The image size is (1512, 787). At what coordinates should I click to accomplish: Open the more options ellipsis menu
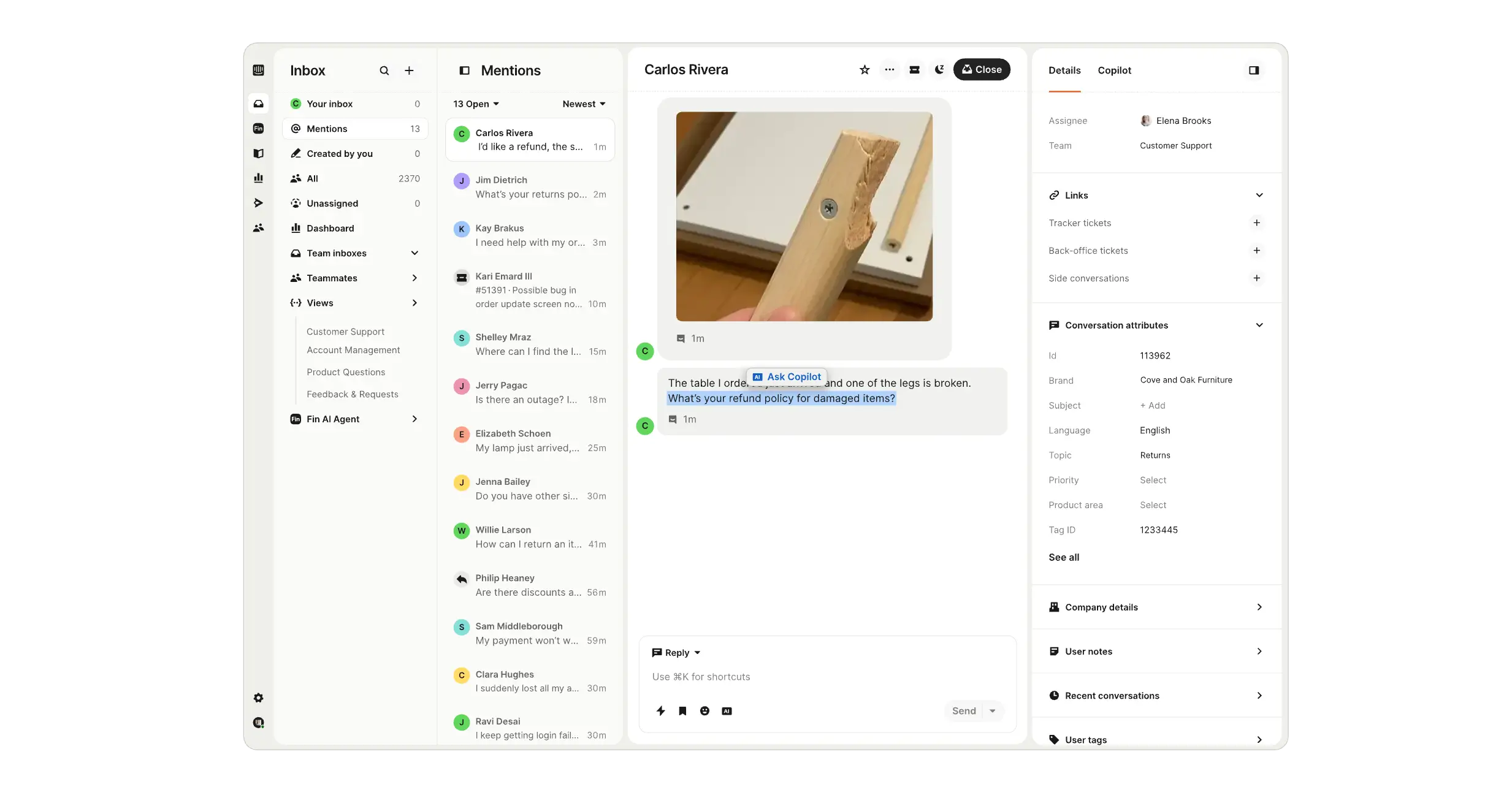(890, 70)
